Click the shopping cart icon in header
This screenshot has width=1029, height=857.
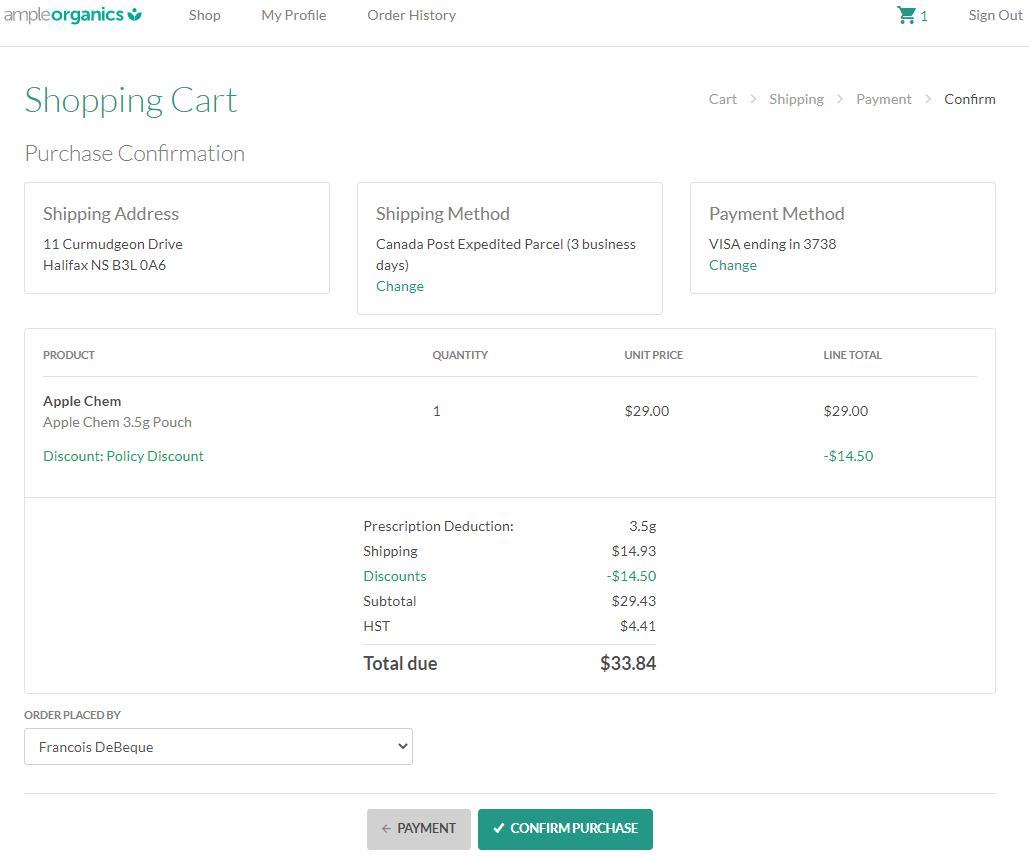click(906, 15)
